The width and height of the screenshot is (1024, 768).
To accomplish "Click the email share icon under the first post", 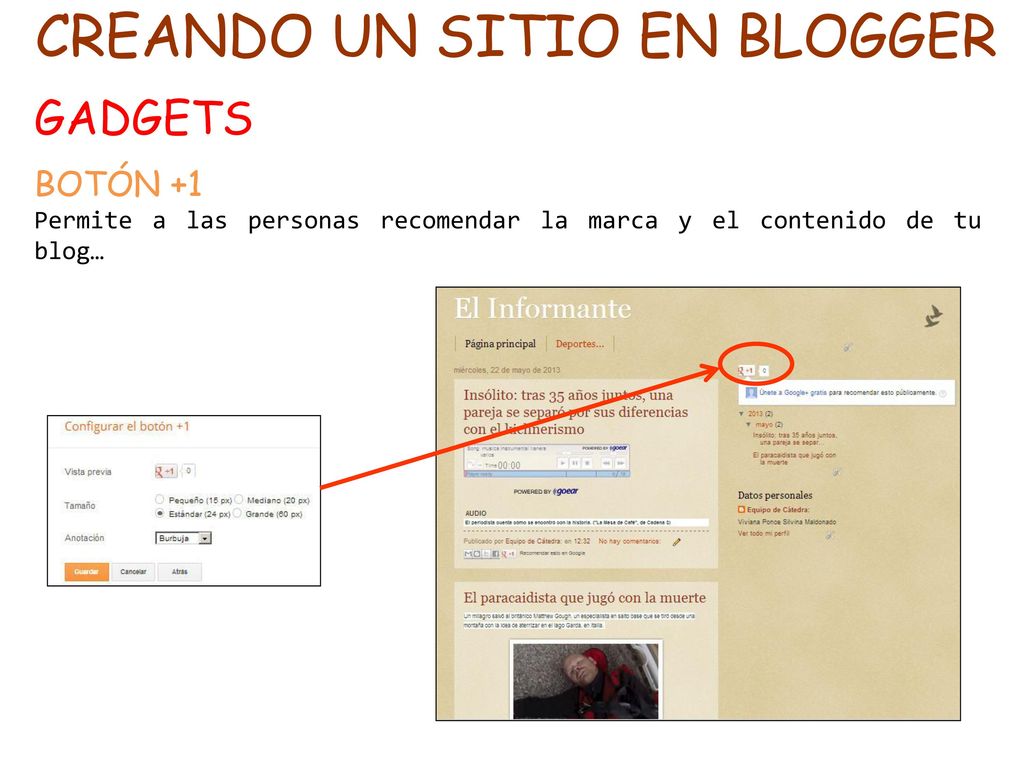I will pos(468,554).
